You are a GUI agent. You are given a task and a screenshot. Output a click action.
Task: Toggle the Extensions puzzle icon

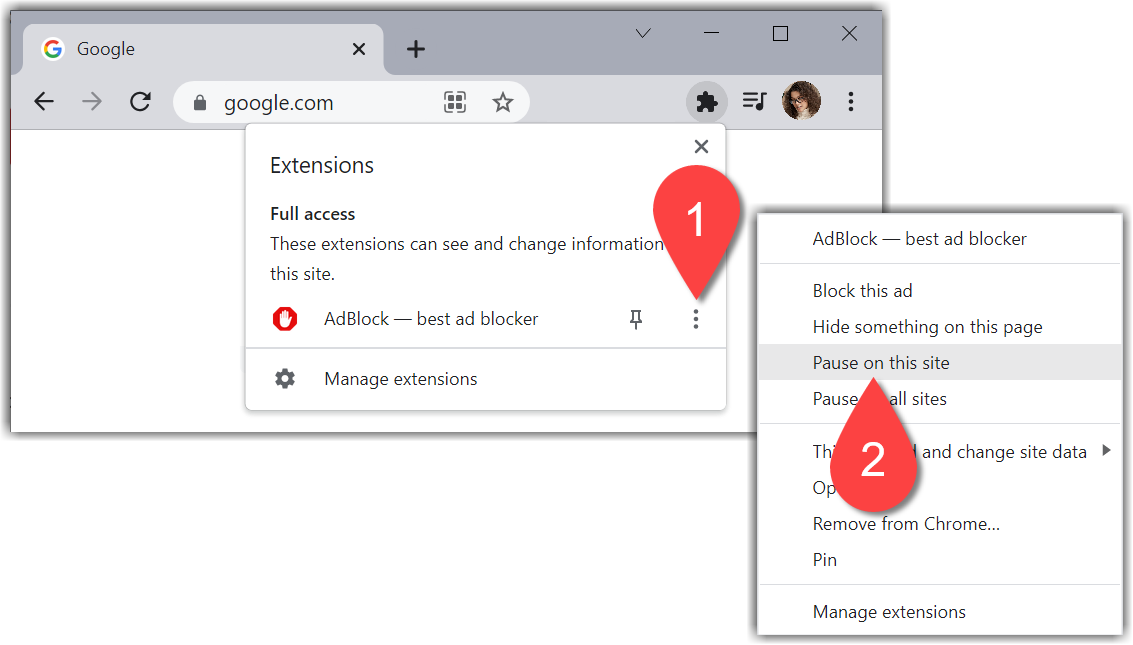(x=706, y=102)
